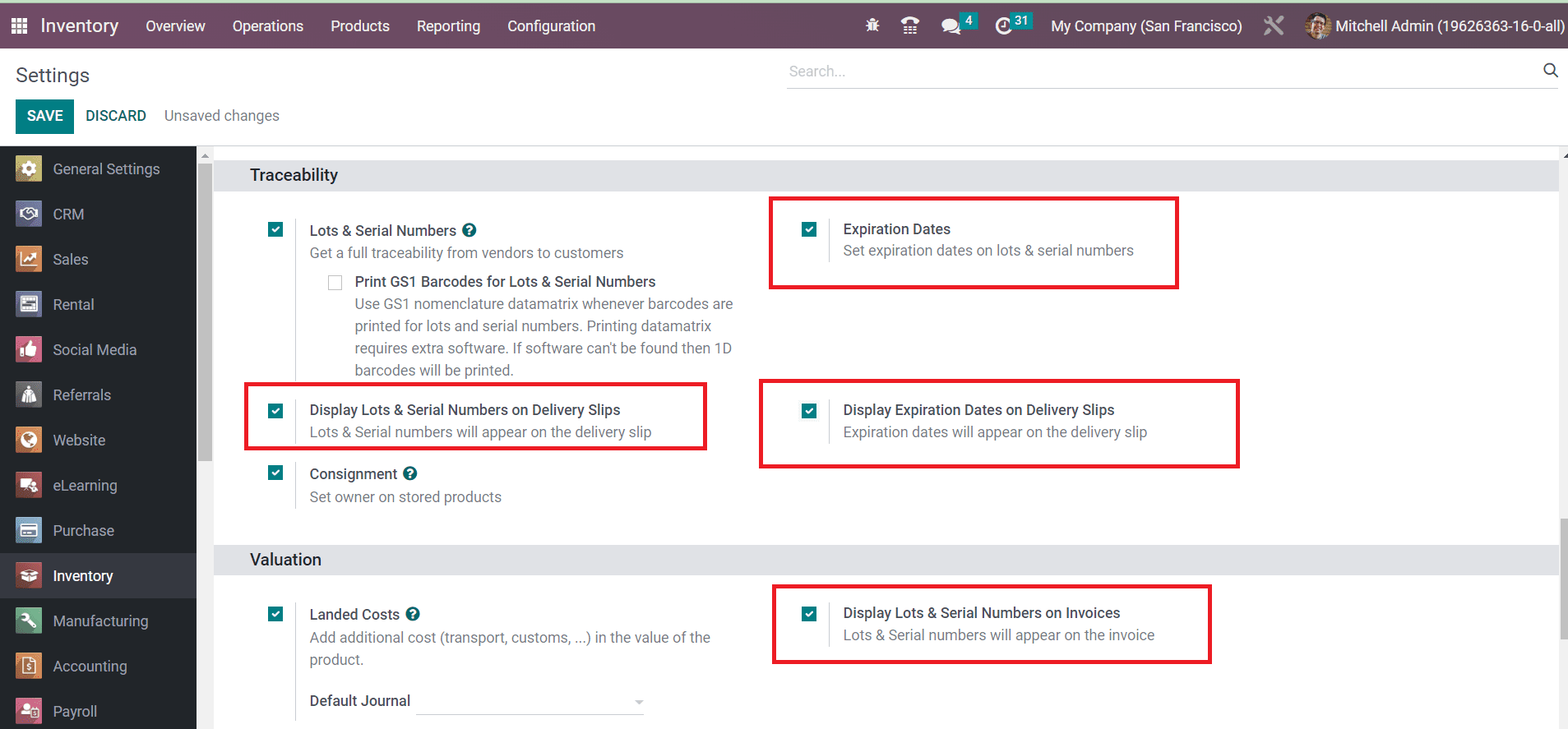Open the Configuration menu
The width and height of the screenshot is (1568, 729).
[551, 26]
